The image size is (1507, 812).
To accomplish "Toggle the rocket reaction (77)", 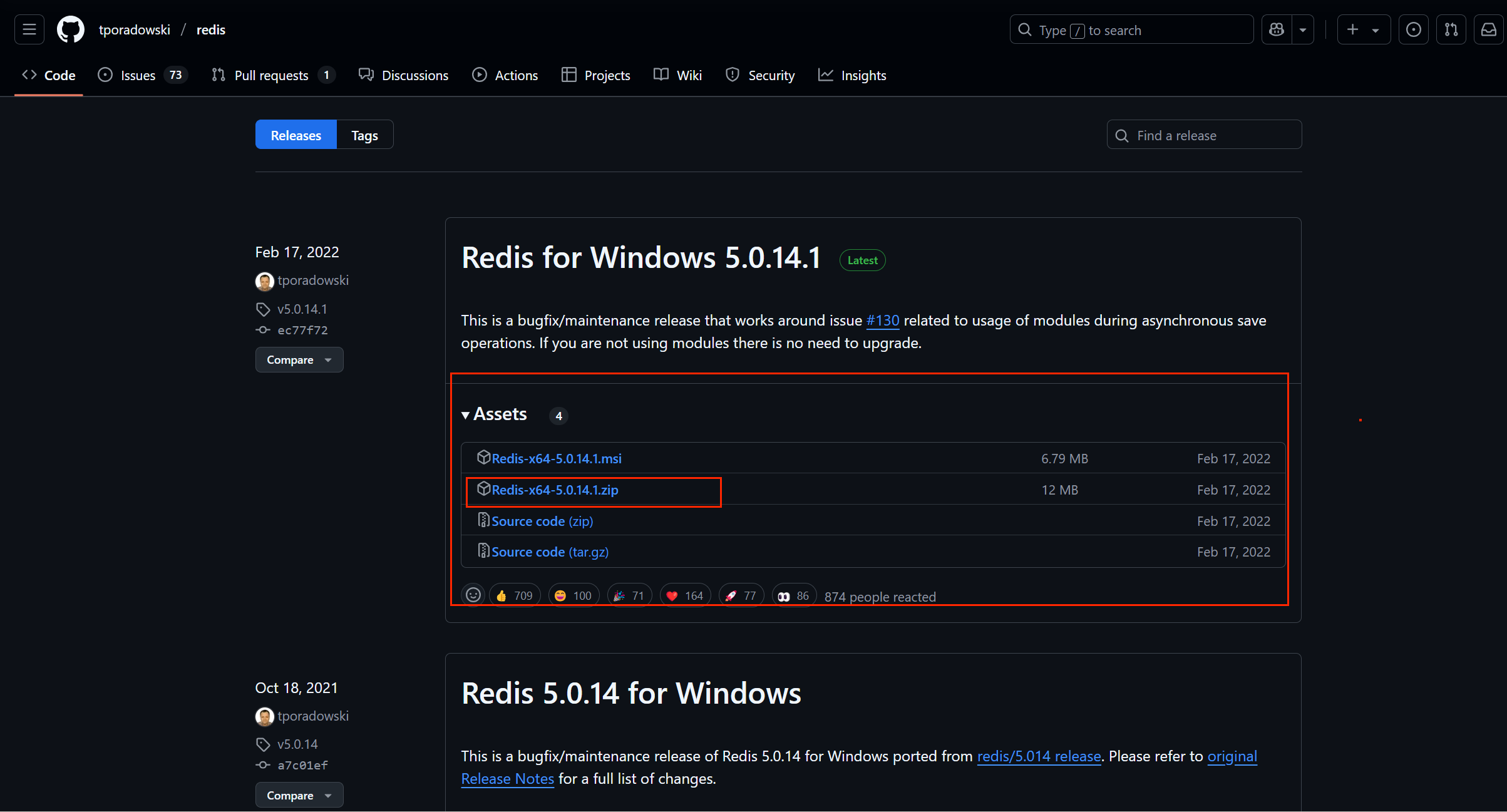I will [x=741, y=595].
